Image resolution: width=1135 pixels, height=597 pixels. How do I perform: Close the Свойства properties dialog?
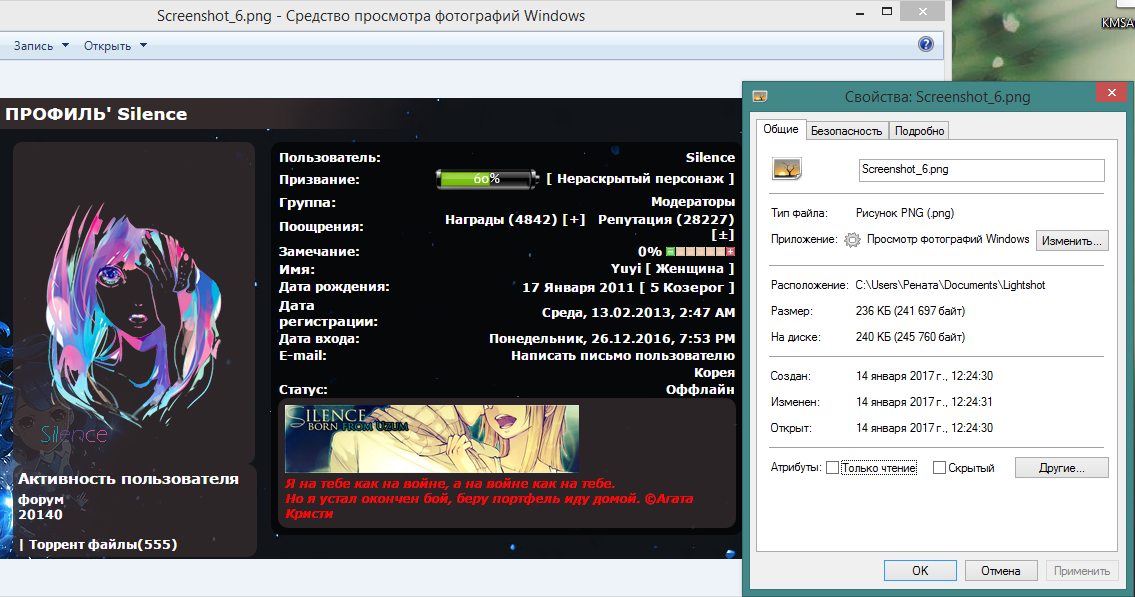click(x=1111, y=93)
